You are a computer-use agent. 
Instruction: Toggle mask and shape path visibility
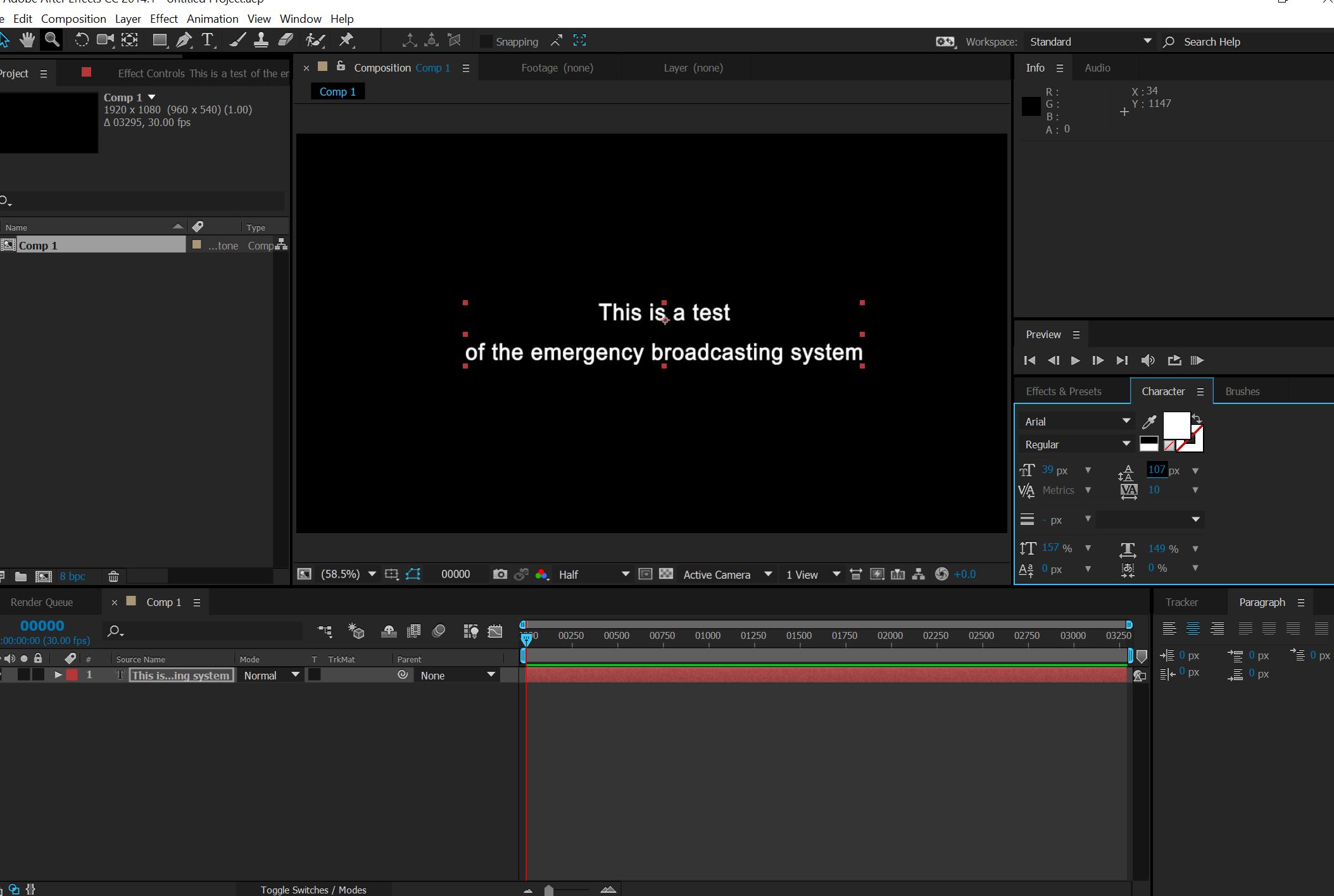pos(413,574)
